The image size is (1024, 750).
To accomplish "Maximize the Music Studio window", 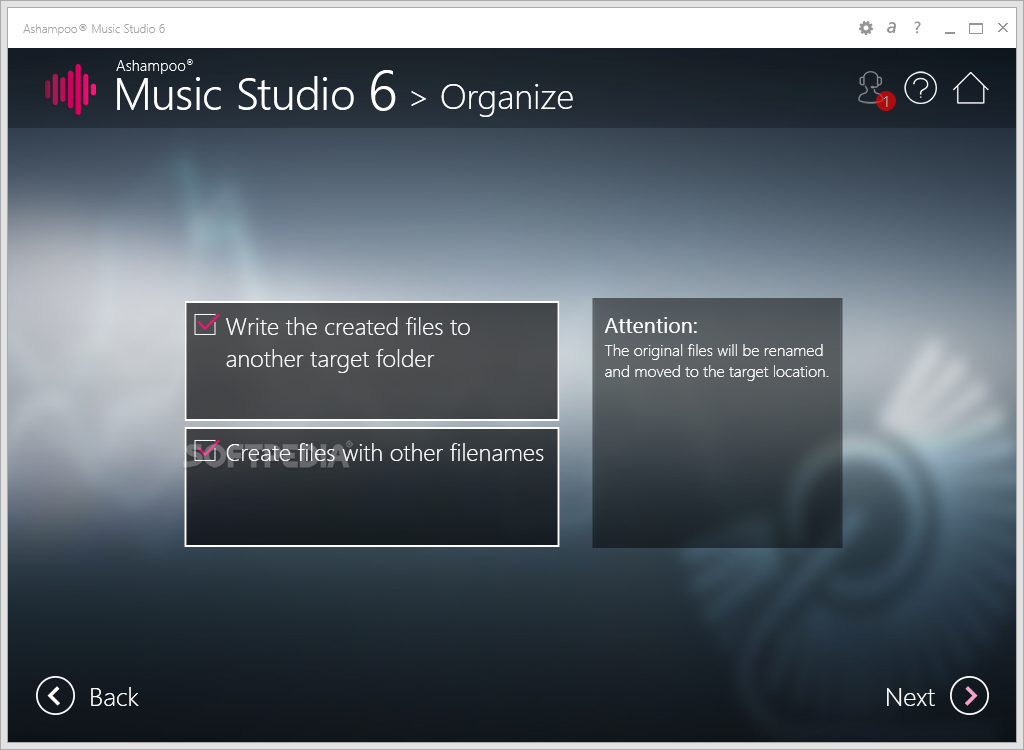I will (976, 28).
